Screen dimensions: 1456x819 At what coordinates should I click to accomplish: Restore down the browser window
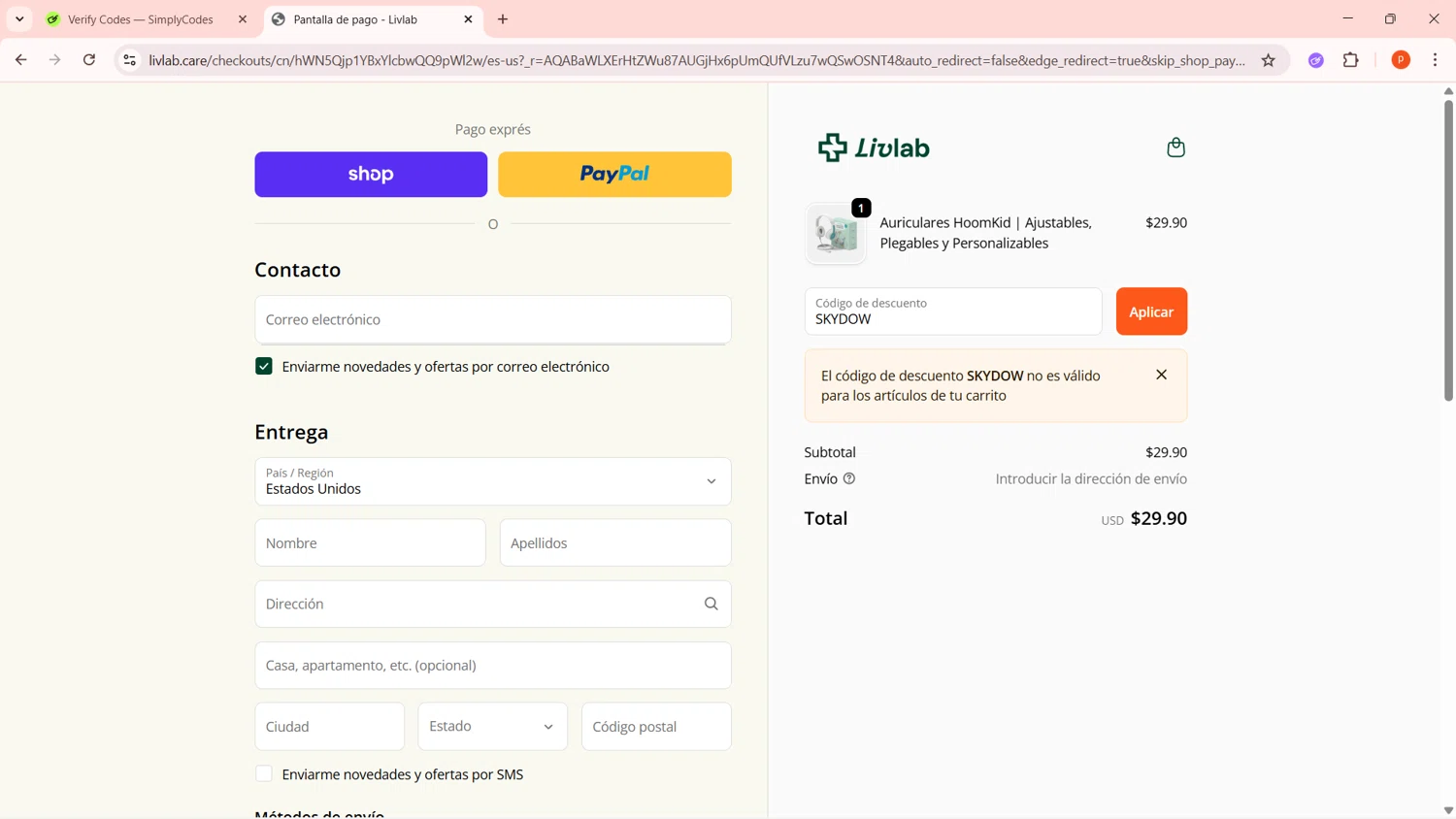click(x=1390, y=19)
